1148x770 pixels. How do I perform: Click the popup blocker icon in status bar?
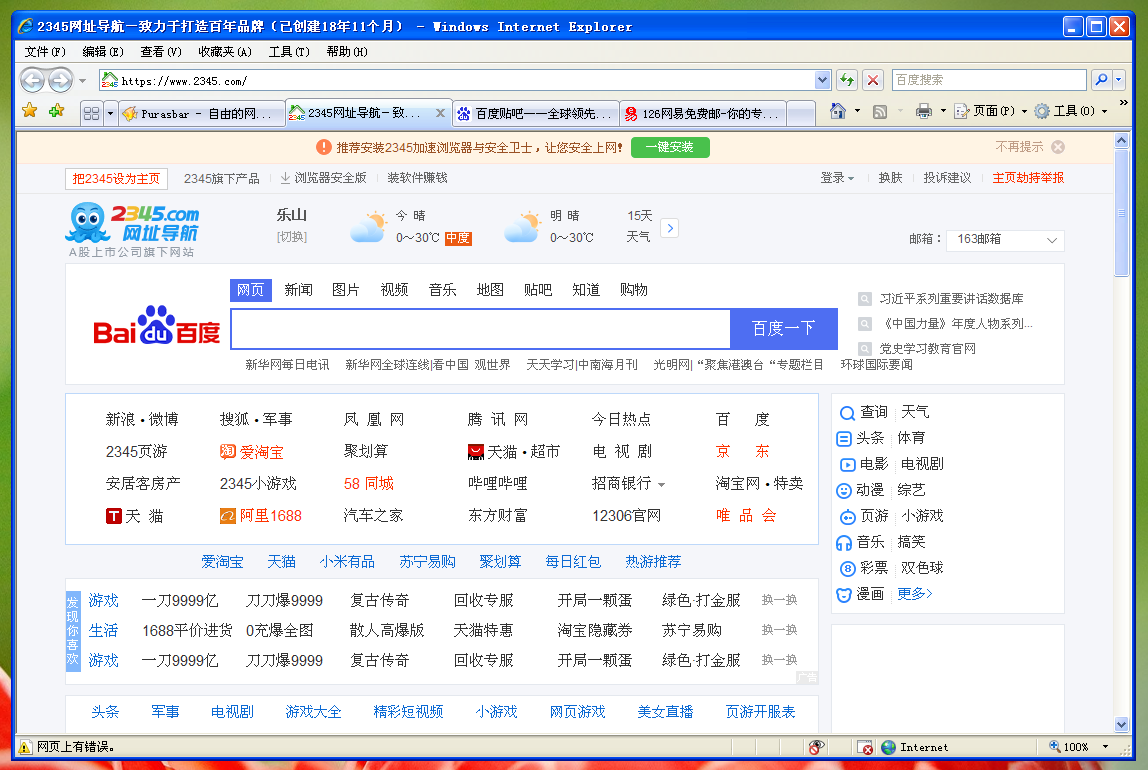pyautogui.click(x=865, y=747)
